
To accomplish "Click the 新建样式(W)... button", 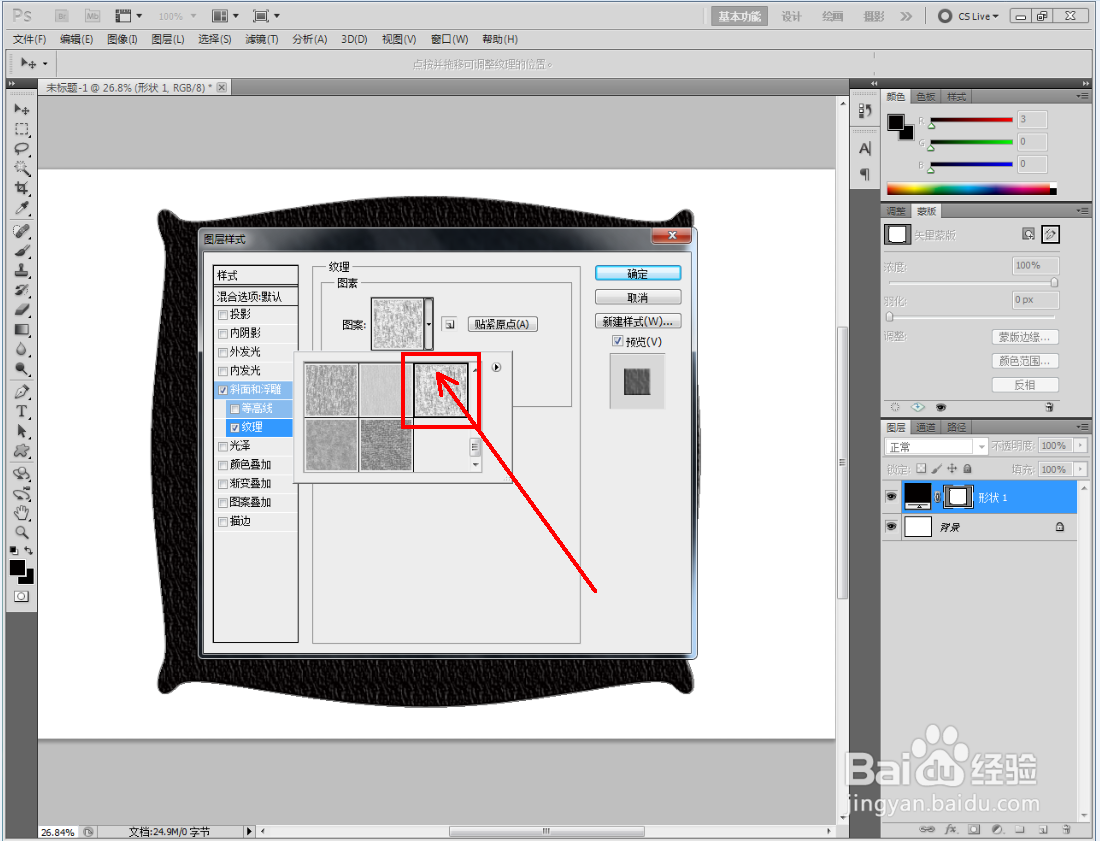I will point(638,321).
